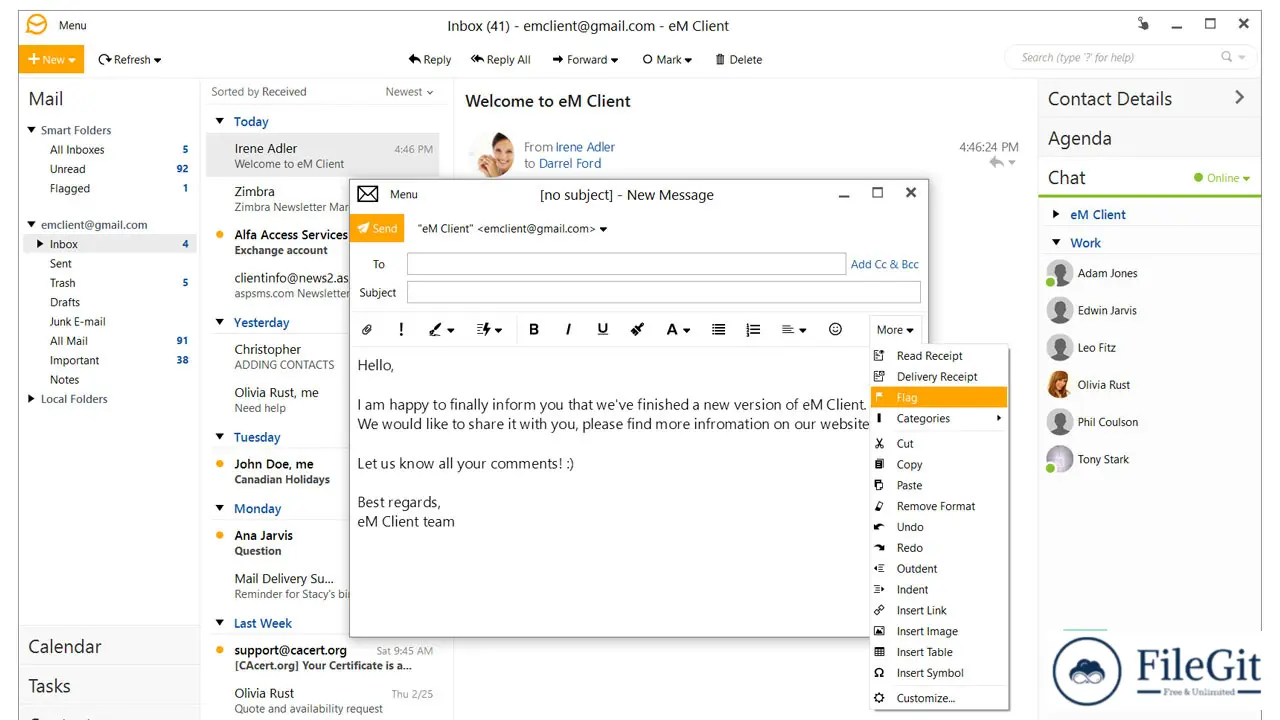Open the font color dropdown
This screenshot has width=1280, height=720.
pyautogui.click(x=678, y=329)
